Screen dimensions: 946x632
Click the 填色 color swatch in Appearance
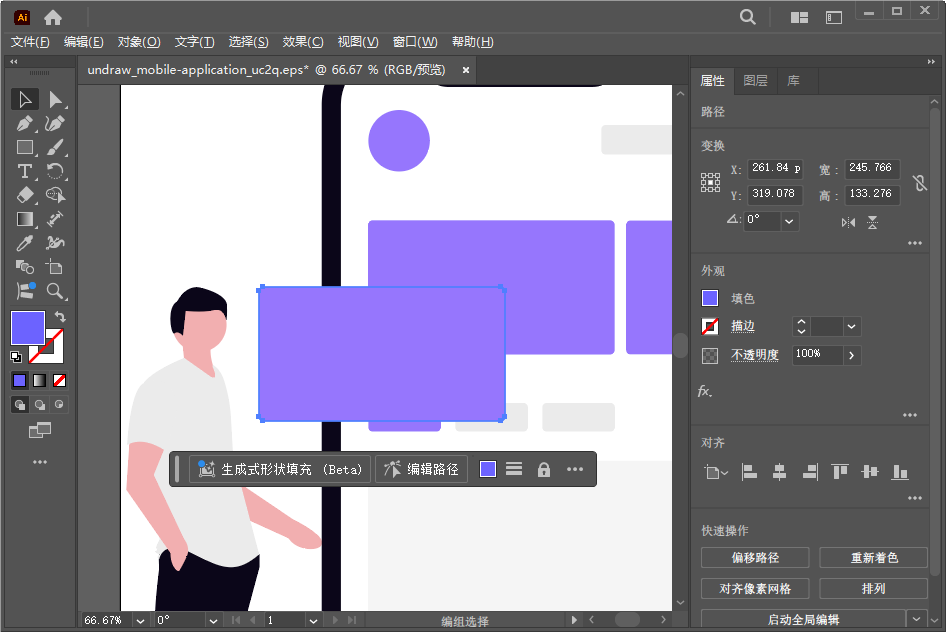pos(708,297)
